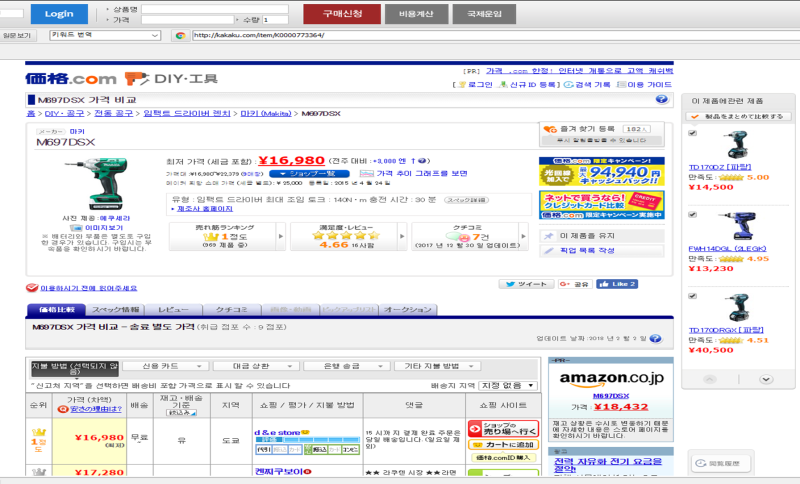
Task: Click the crown ranking icon 1점도
Action: tap(211, 237)
